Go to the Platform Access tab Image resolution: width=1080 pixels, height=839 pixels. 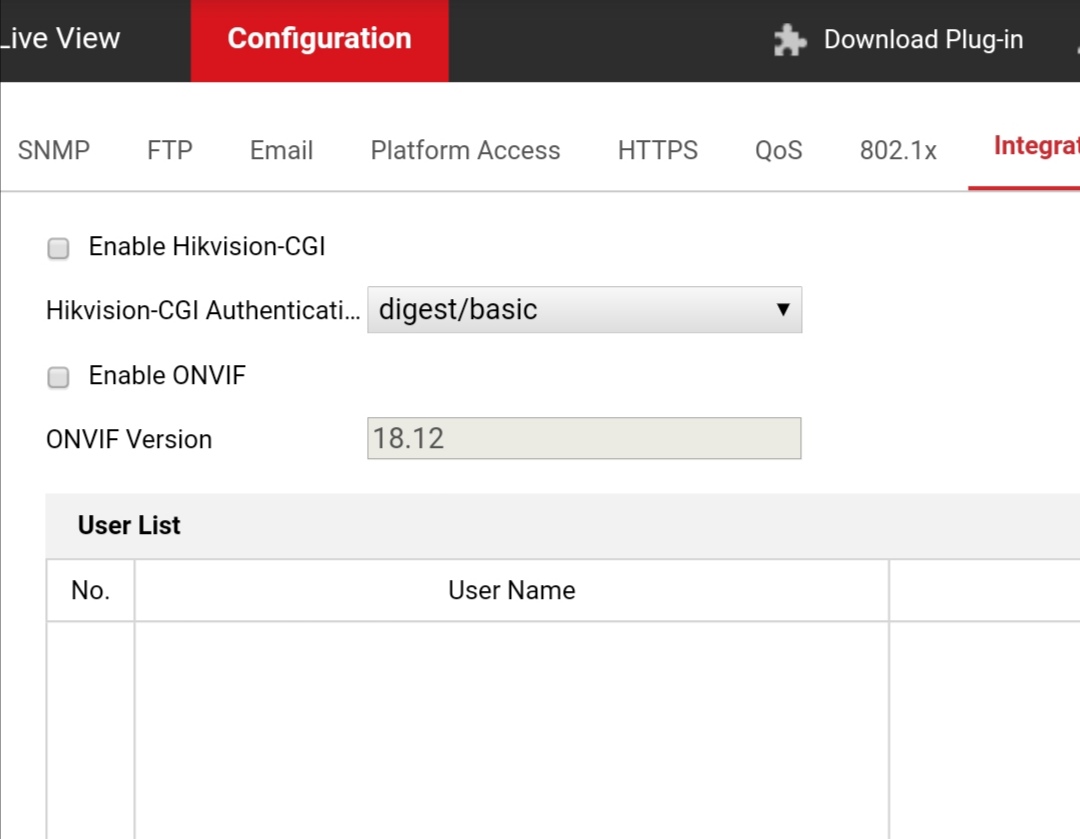465,150
